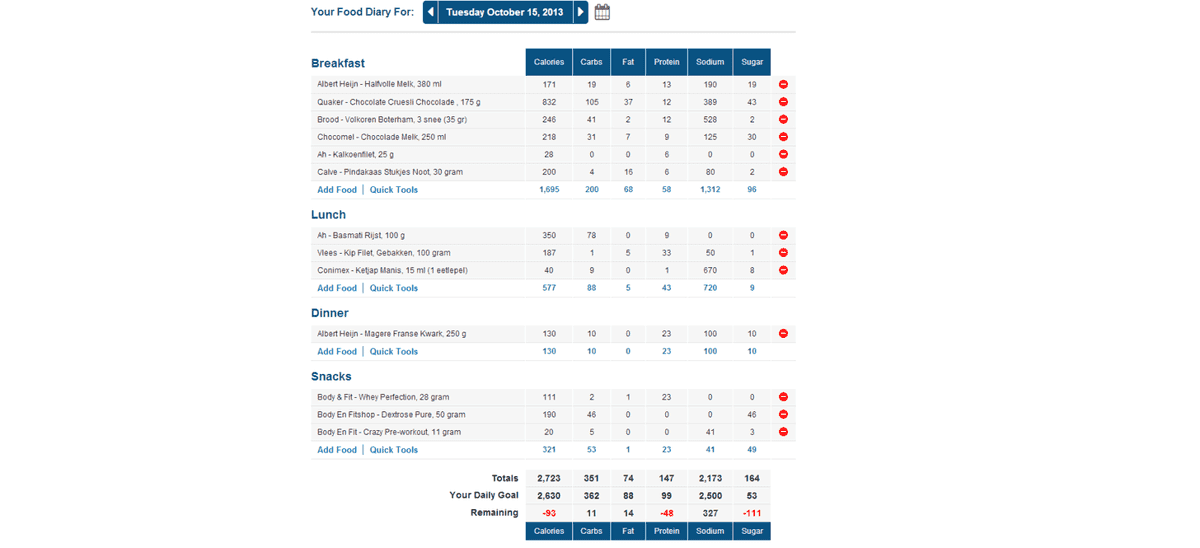This screenshot has width=1200, height=548.
Task: Remove Whey Perfection snack entry
Action: click(783, 398)
